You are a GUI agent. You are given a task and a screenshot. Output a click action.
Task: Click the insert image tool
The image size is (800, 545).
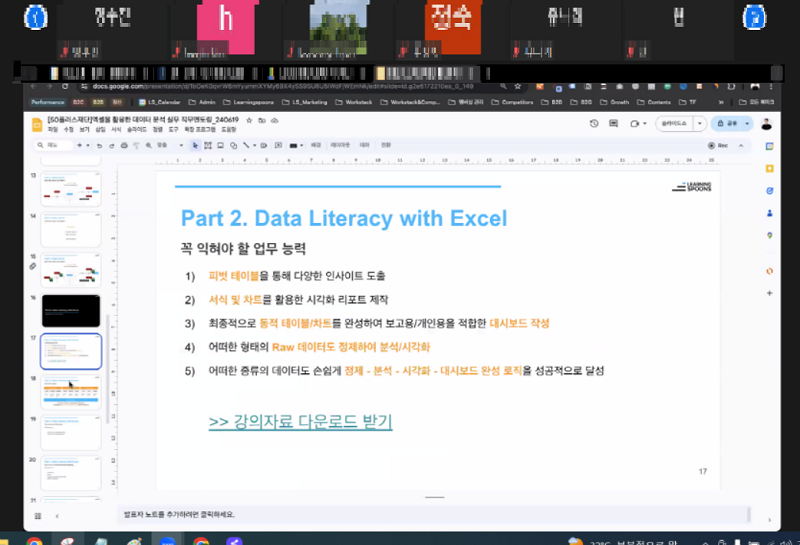coord(220,145)
